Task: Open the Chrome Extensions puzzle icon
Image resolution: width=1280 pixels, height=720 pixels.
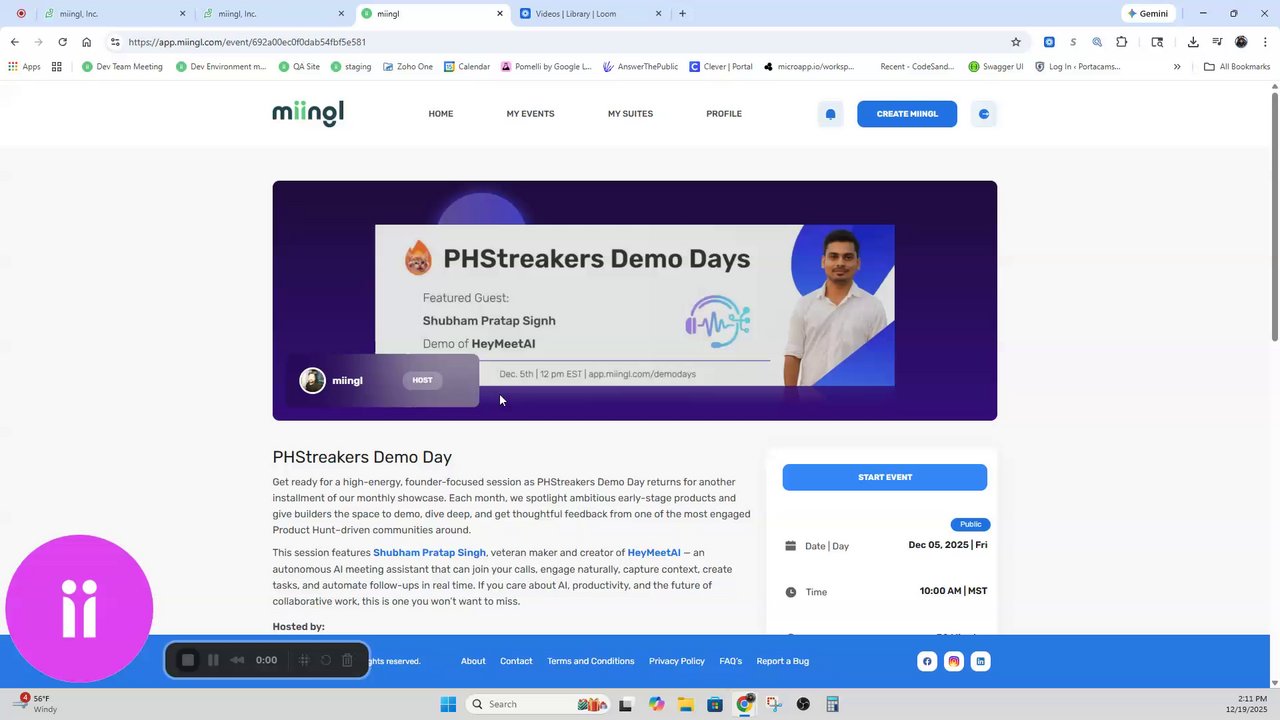Action: [1122, 42]
